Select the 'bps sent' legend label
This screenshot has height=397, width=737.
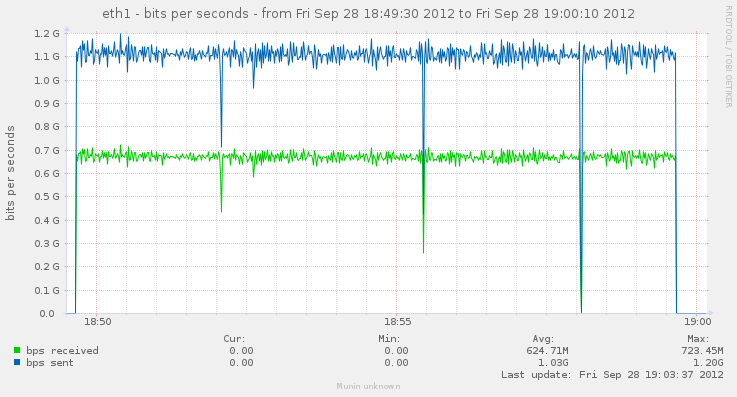(50, 363)
